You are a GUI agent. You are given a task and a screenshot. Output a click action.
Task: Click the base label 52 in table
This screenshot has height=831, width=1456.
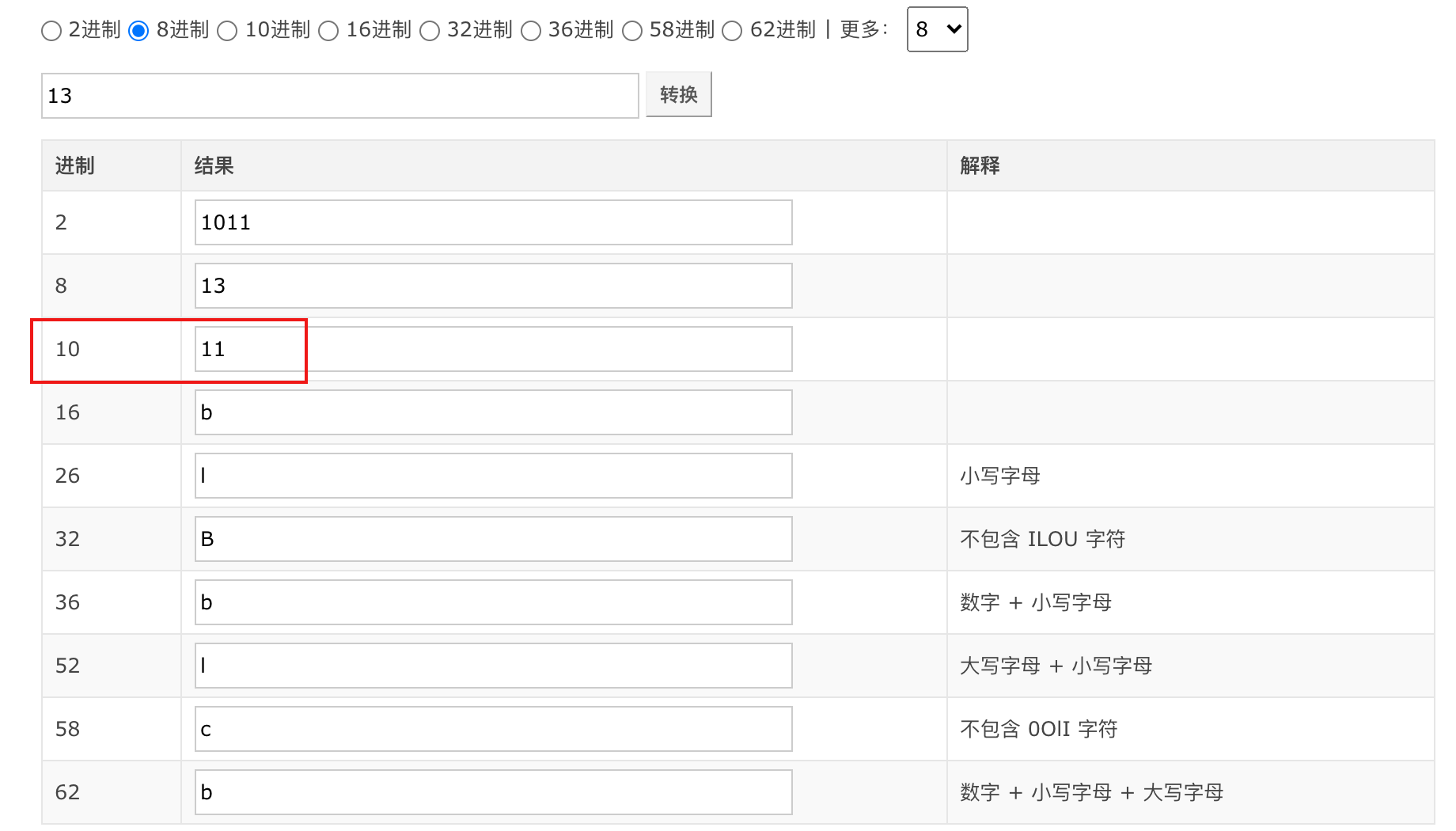67,666
